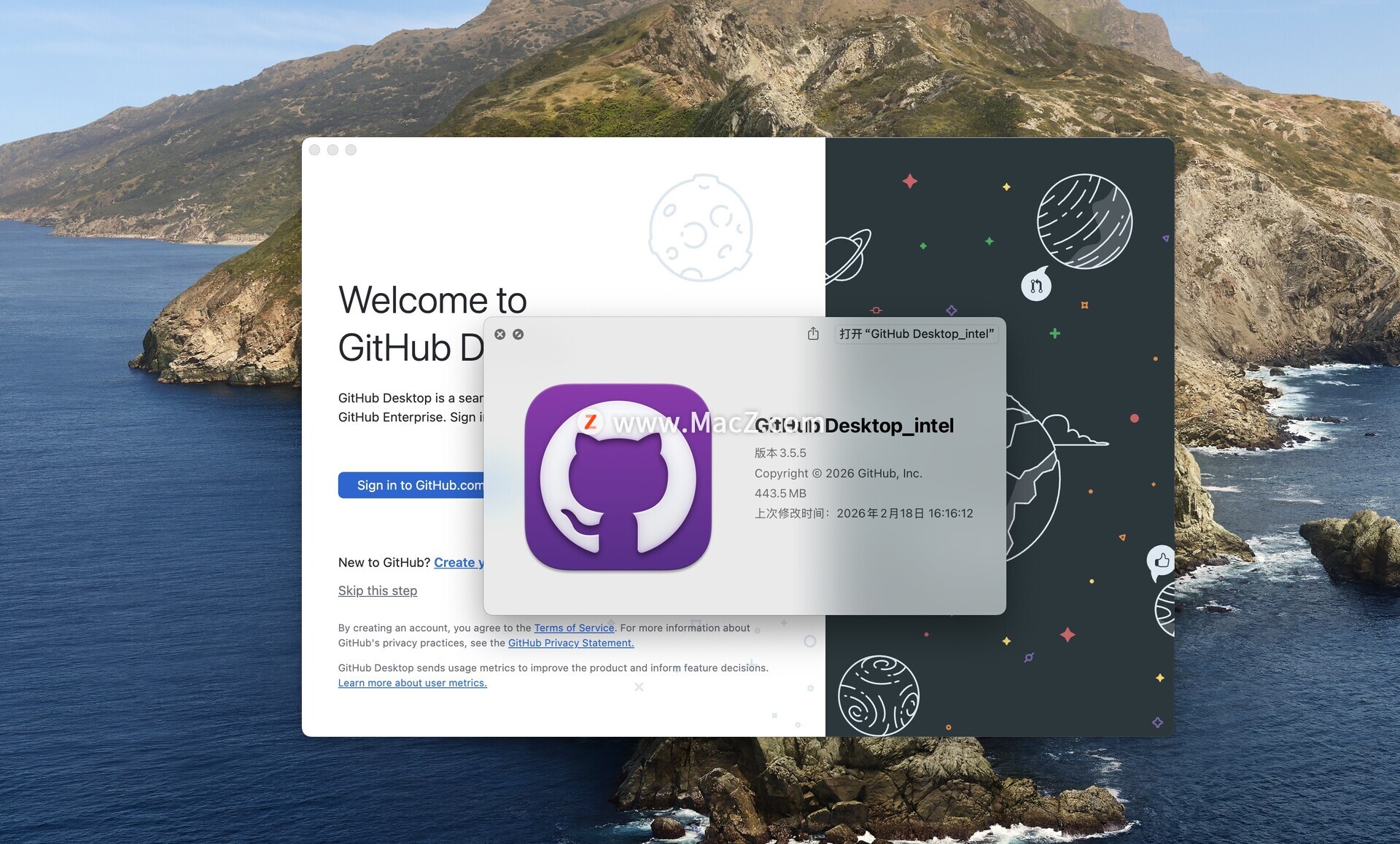
Task: Open the GitHub Privacy Statement link
Action: pyautogui.click(x=571, y=643)
